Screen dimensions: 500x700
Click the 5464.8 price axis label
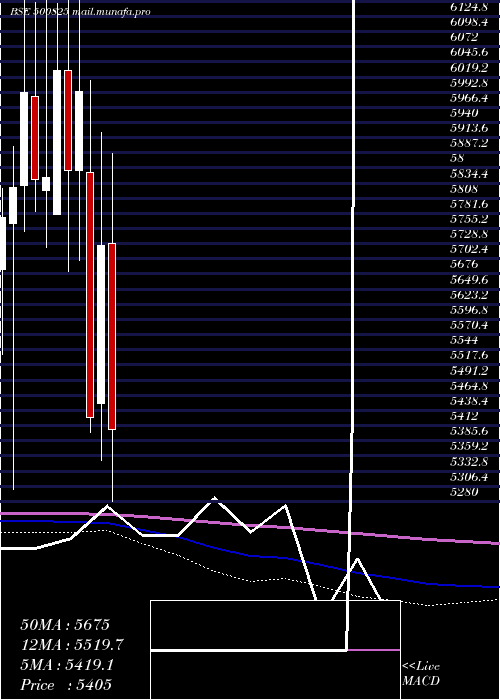[x=469, y=386]
